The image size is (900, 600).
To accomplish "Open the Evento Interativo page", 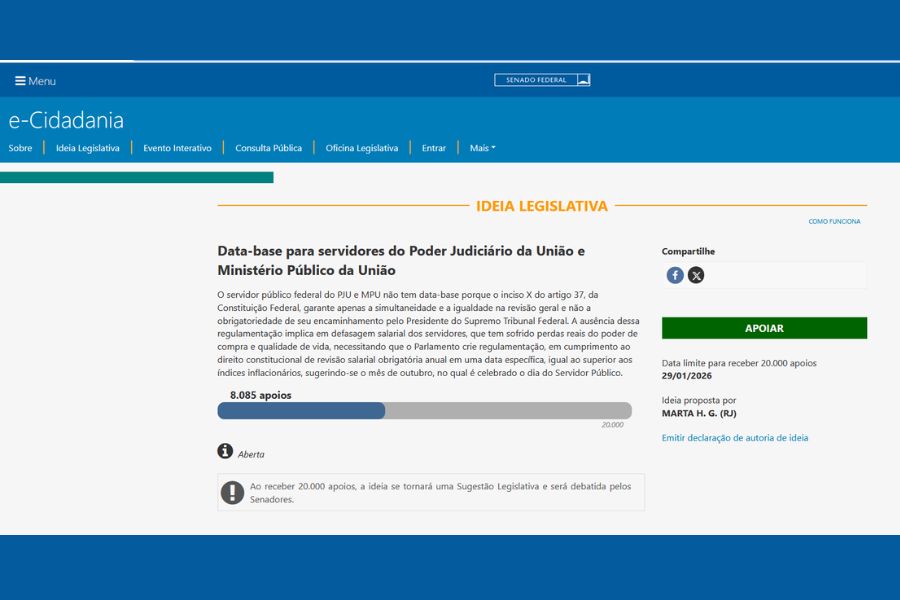I will point(177,148).
